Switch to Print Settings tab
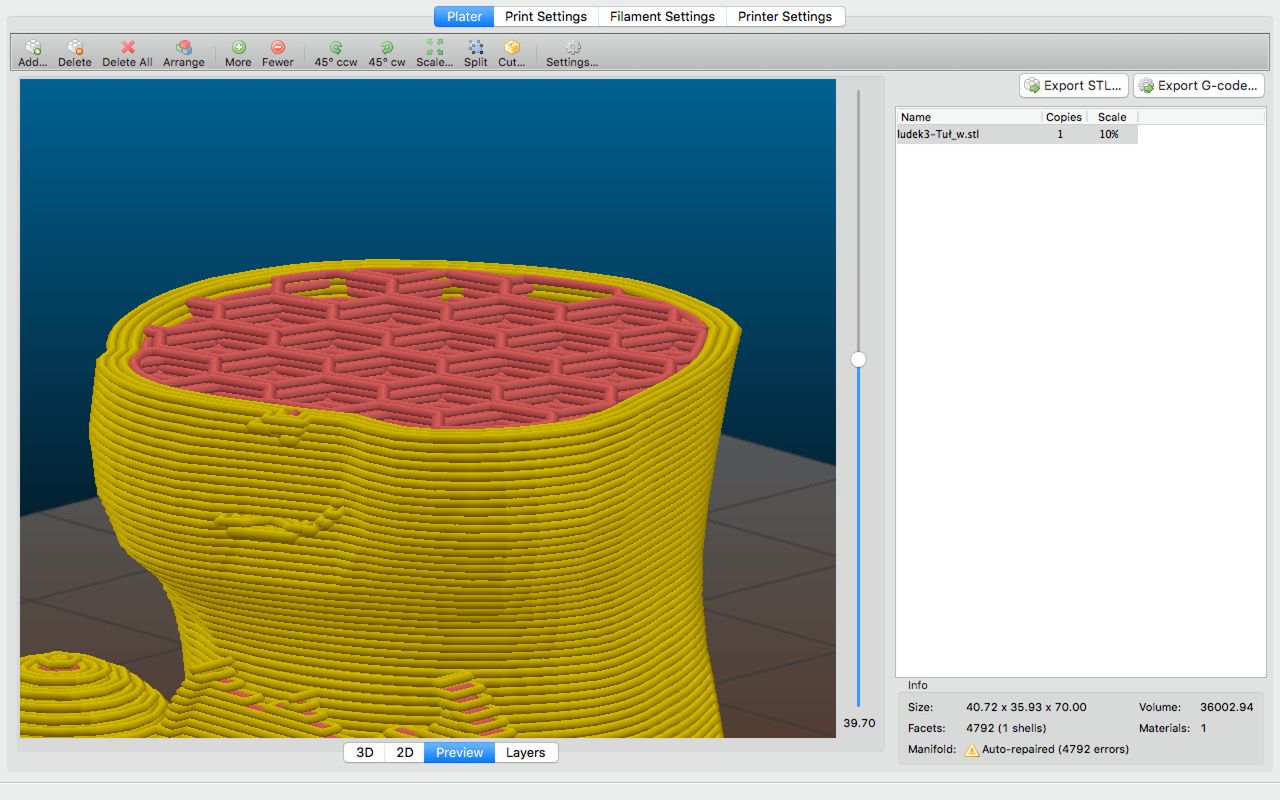 tap(546, 17)
